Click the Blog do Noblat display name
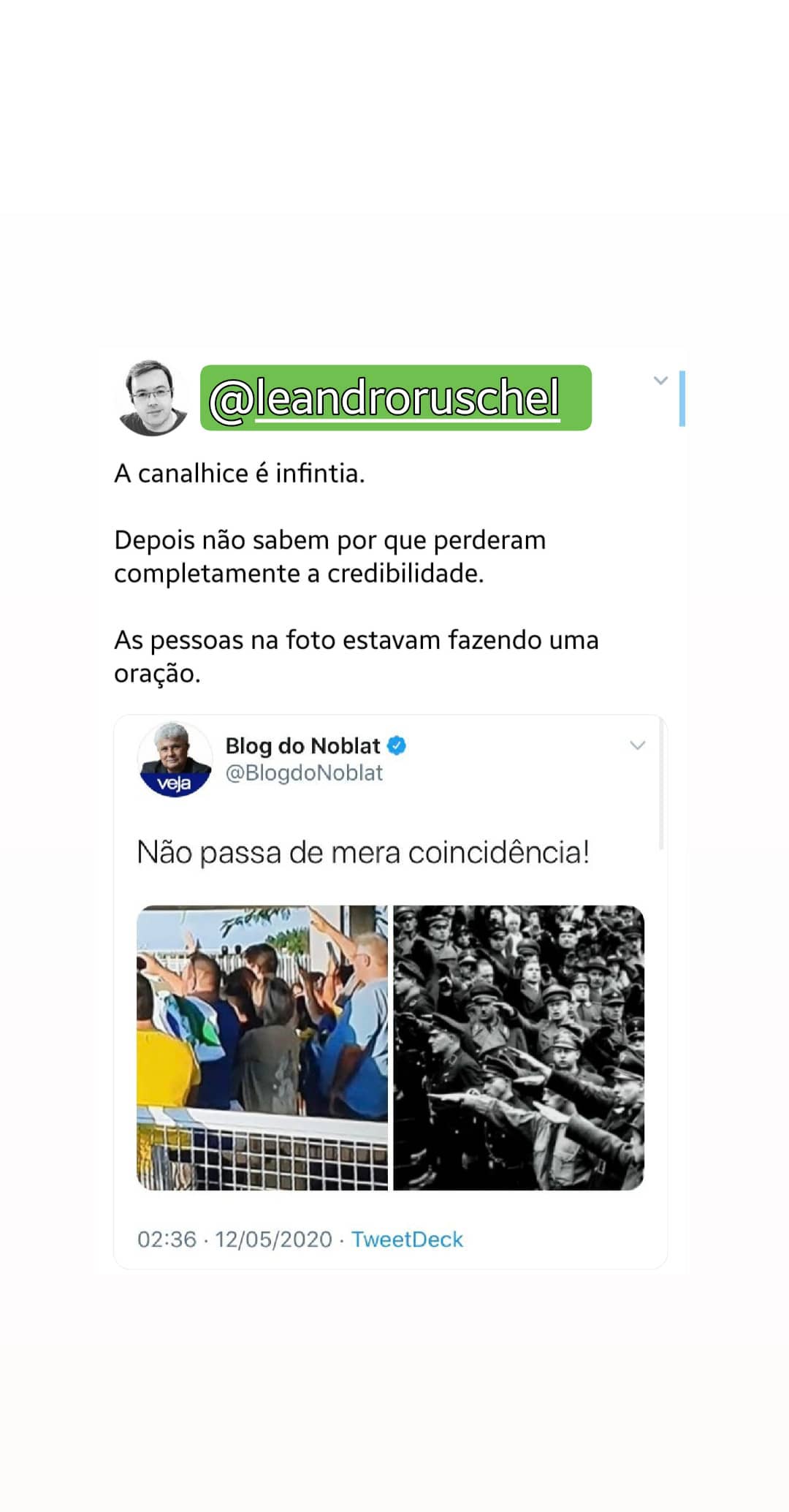Screen dimensions: 789x1512 302,745
